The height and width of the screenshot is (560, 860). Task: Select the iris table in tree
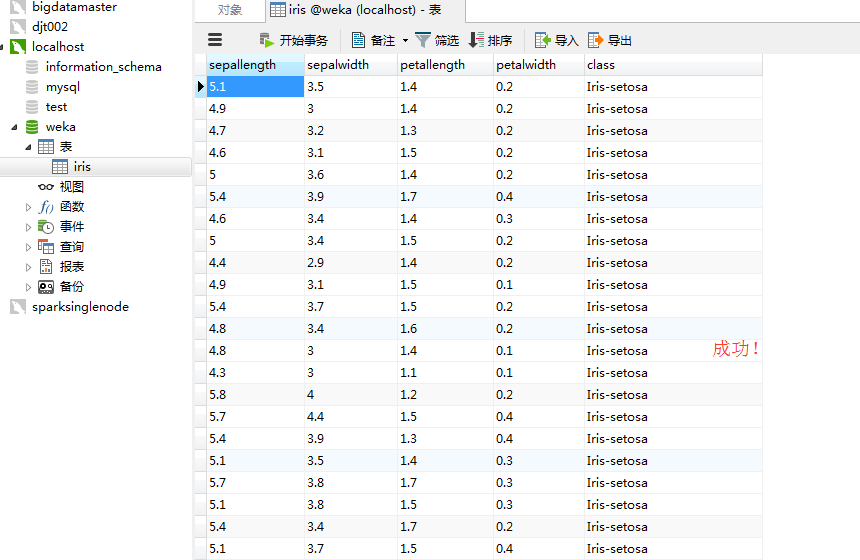pos(82,167)
